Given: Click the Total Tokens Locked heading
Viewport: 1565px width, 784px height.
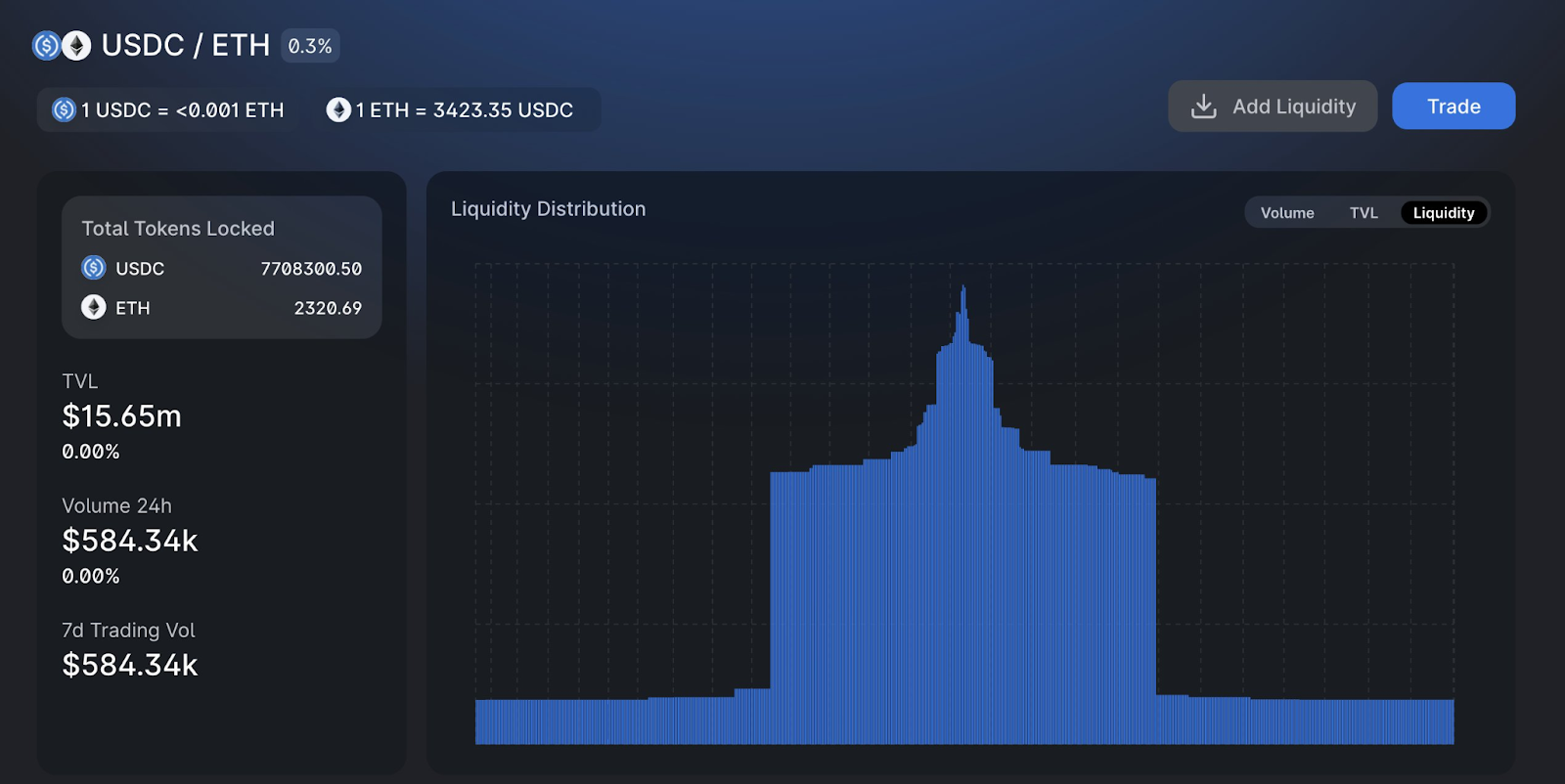Looking at the screenshot, I should click(x=178, y=229).
